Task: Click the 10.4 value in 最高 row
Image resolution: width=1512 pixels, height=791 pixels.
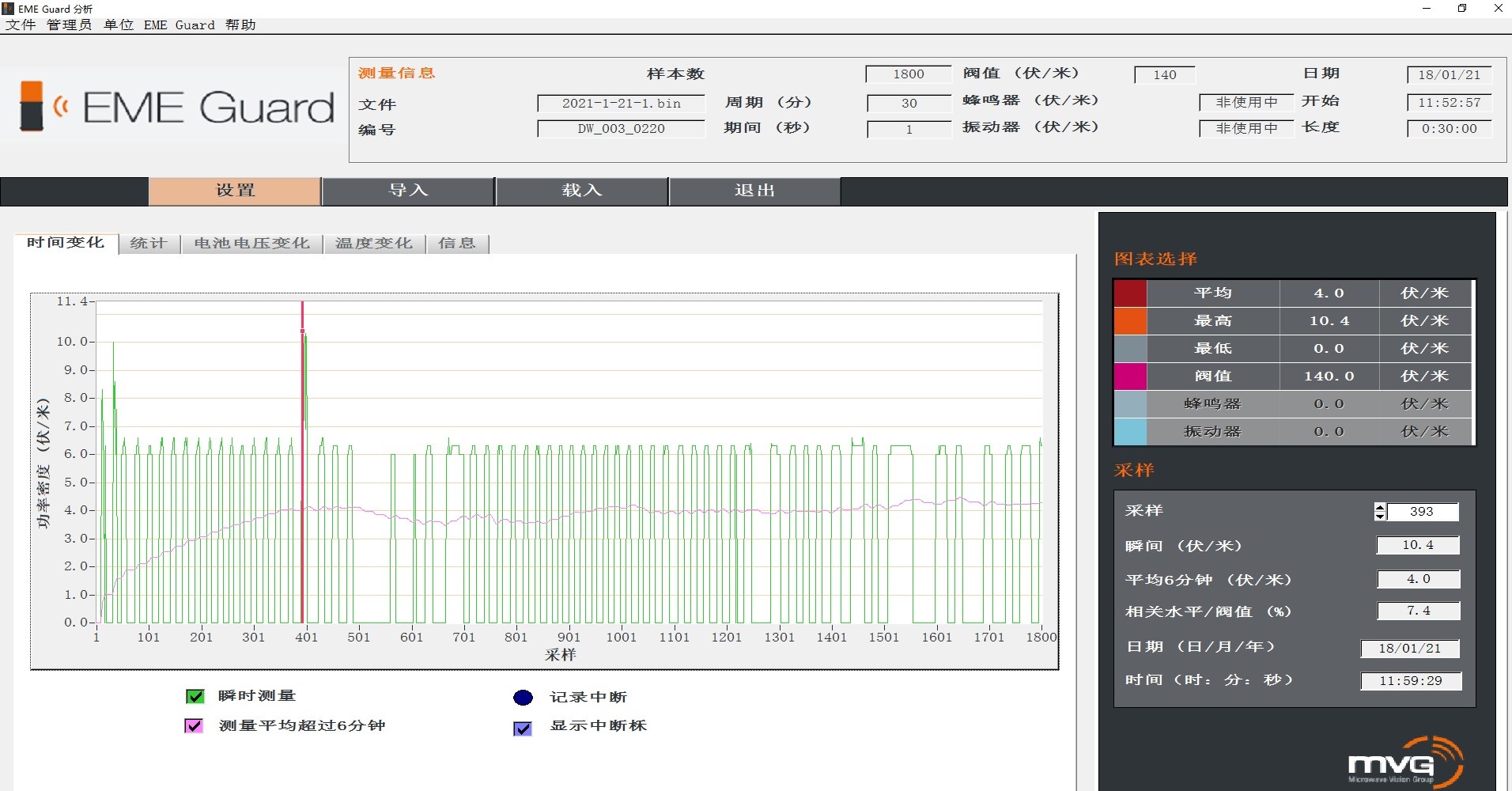Action: (x=1329, y=321)
